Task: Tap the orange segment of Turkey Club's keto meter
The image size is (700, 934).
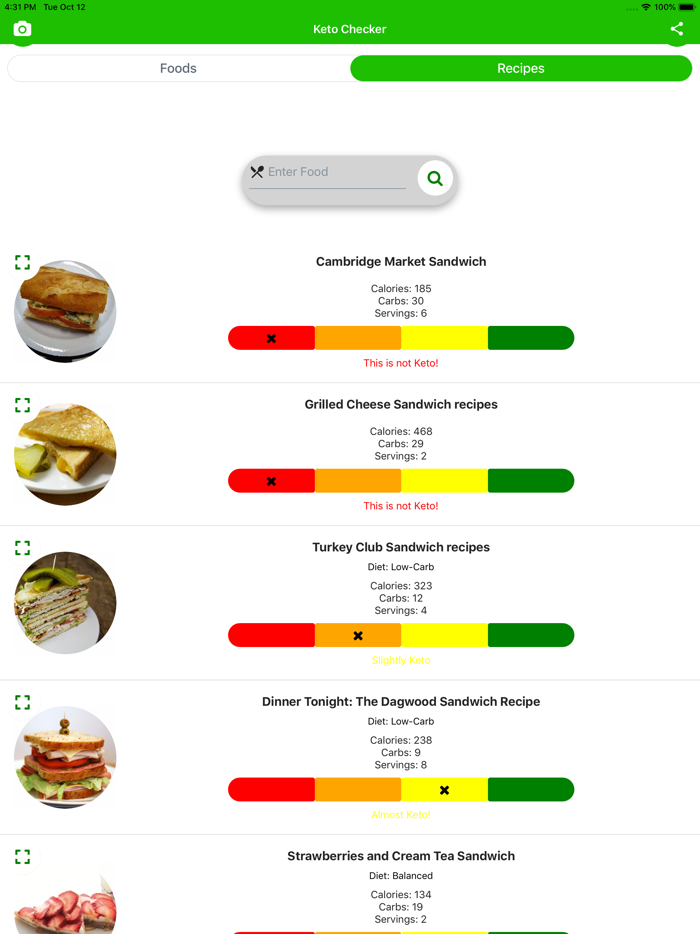Action: pos(358,635)
